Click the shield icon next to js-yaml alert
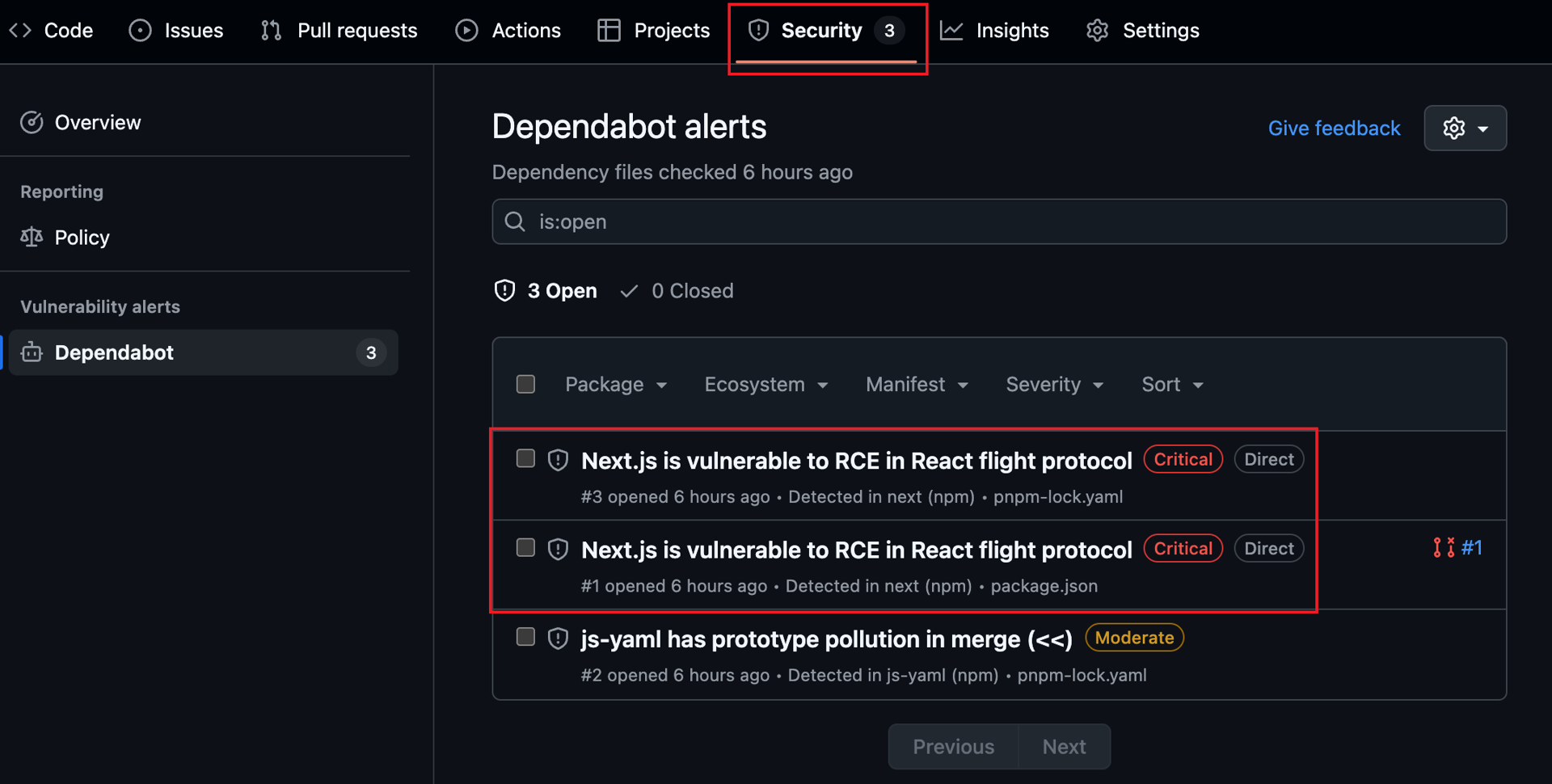Screen dimensions: 1552x784 point(558,639)
